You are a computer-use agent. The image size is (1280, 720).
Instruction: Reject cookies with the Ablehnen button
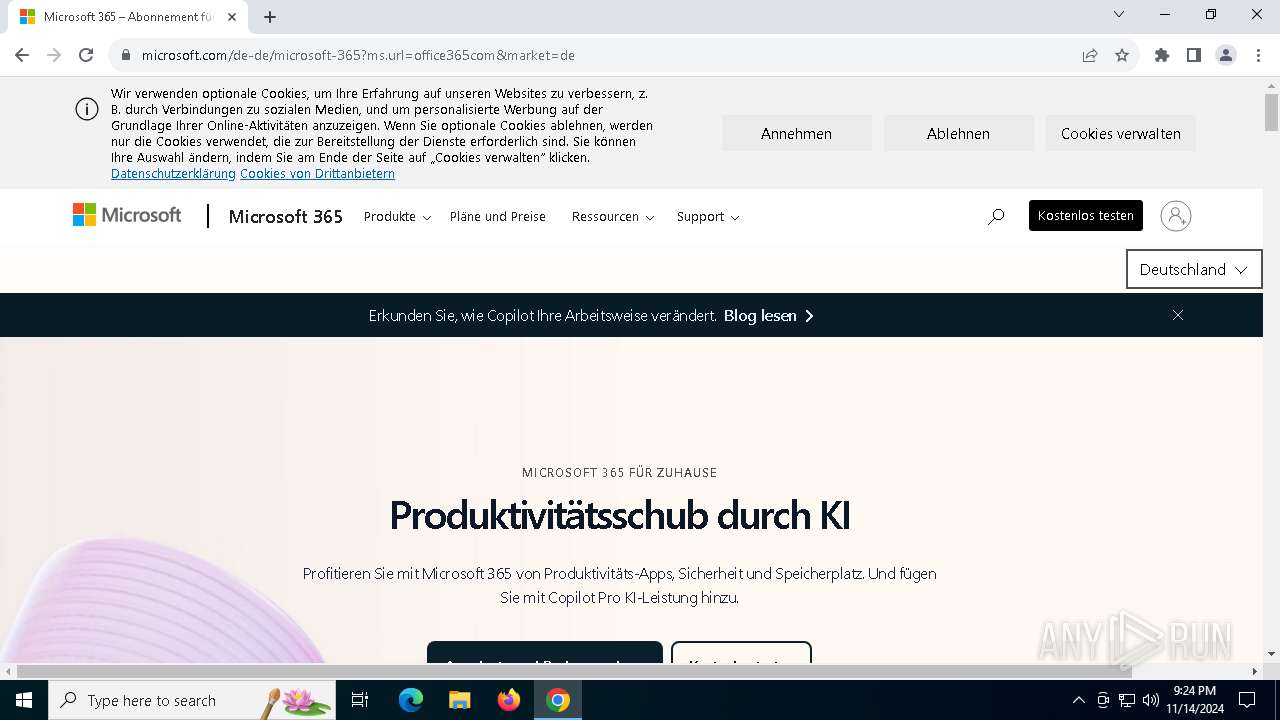958,133
